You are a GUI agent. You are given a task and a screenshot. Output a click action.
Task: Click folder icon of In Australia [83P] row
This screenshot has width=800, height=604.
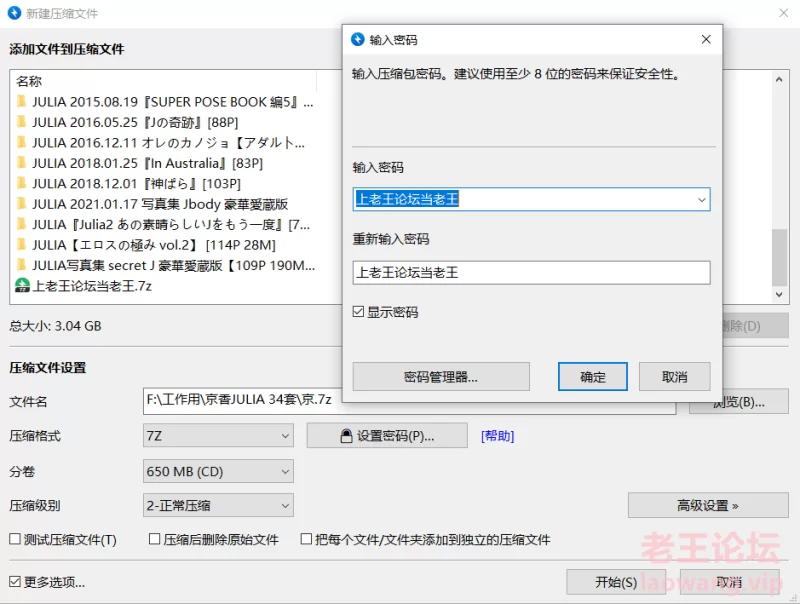tap(21, 163)
